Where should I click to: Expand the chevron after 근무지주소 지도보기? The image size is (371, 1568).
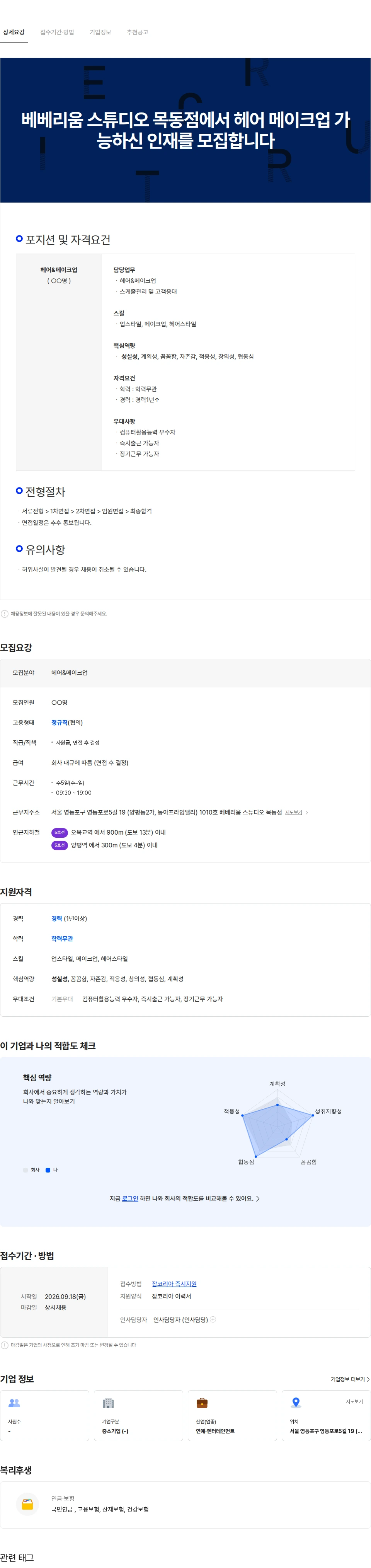click(306, 813)
